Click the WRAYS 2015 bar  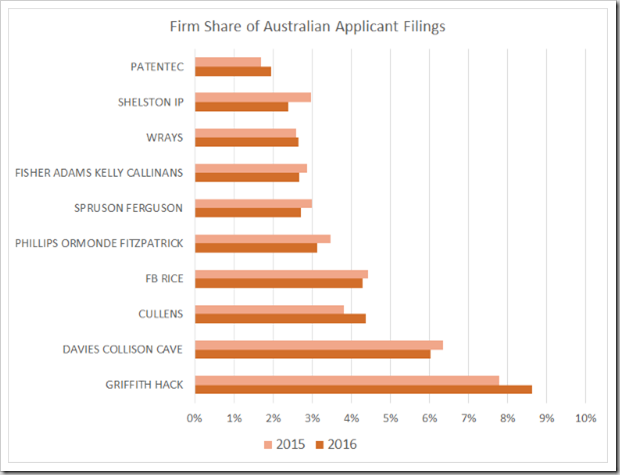pos(246,133)
